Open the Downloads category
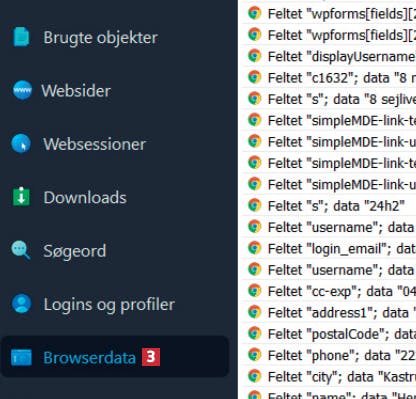 (x=85, y=197)
